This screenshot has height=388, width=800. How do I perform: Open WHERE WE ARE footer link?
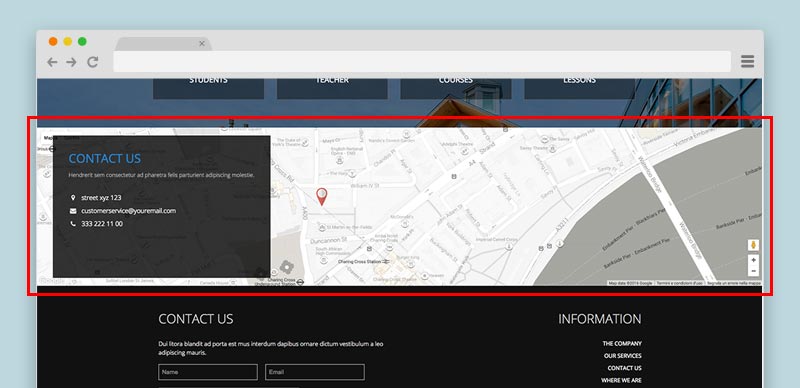click(x=621, y=380)
